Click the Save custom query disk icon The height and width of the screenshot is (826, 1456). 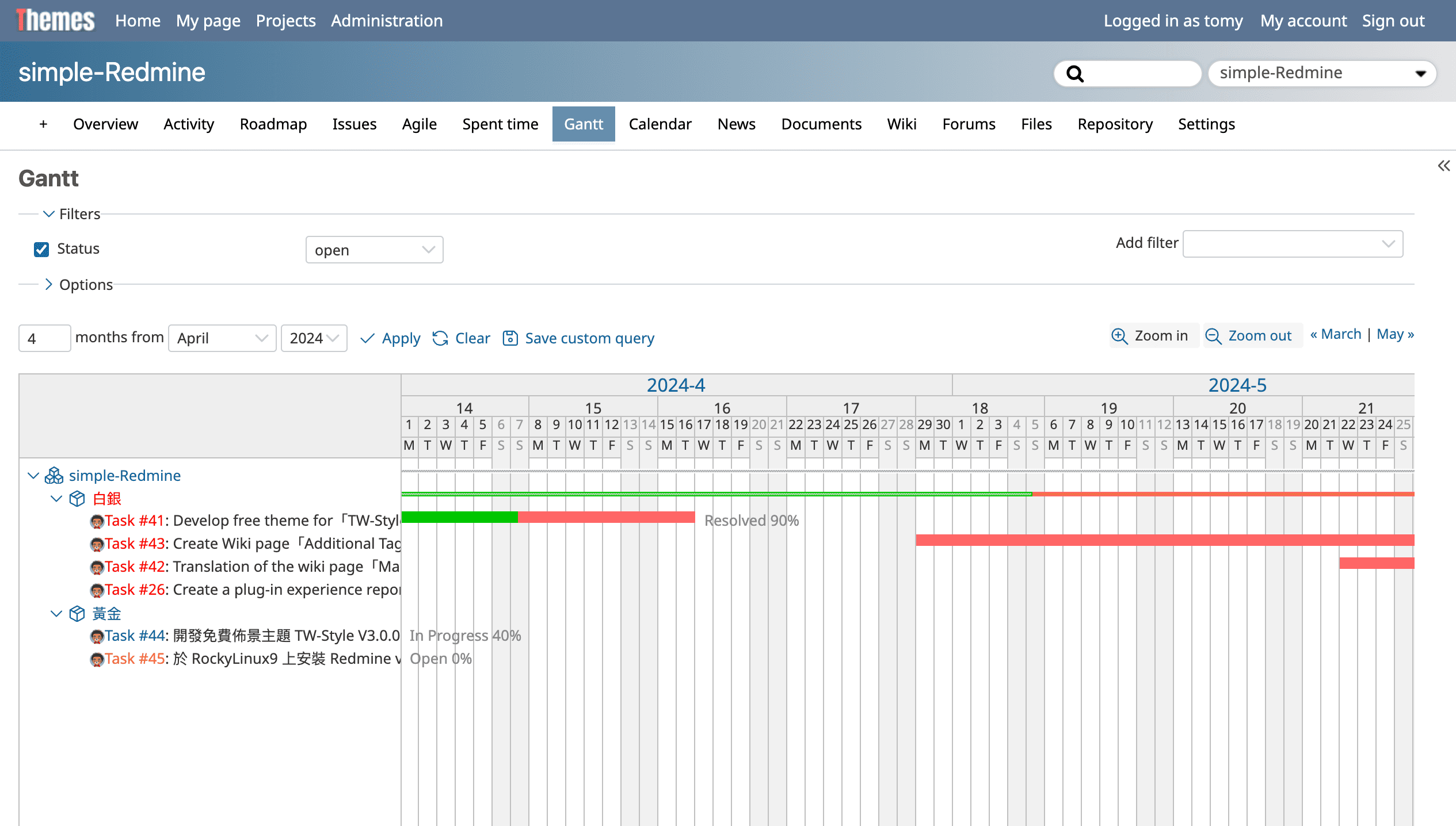pyautogui.click(x=510, y=338)
